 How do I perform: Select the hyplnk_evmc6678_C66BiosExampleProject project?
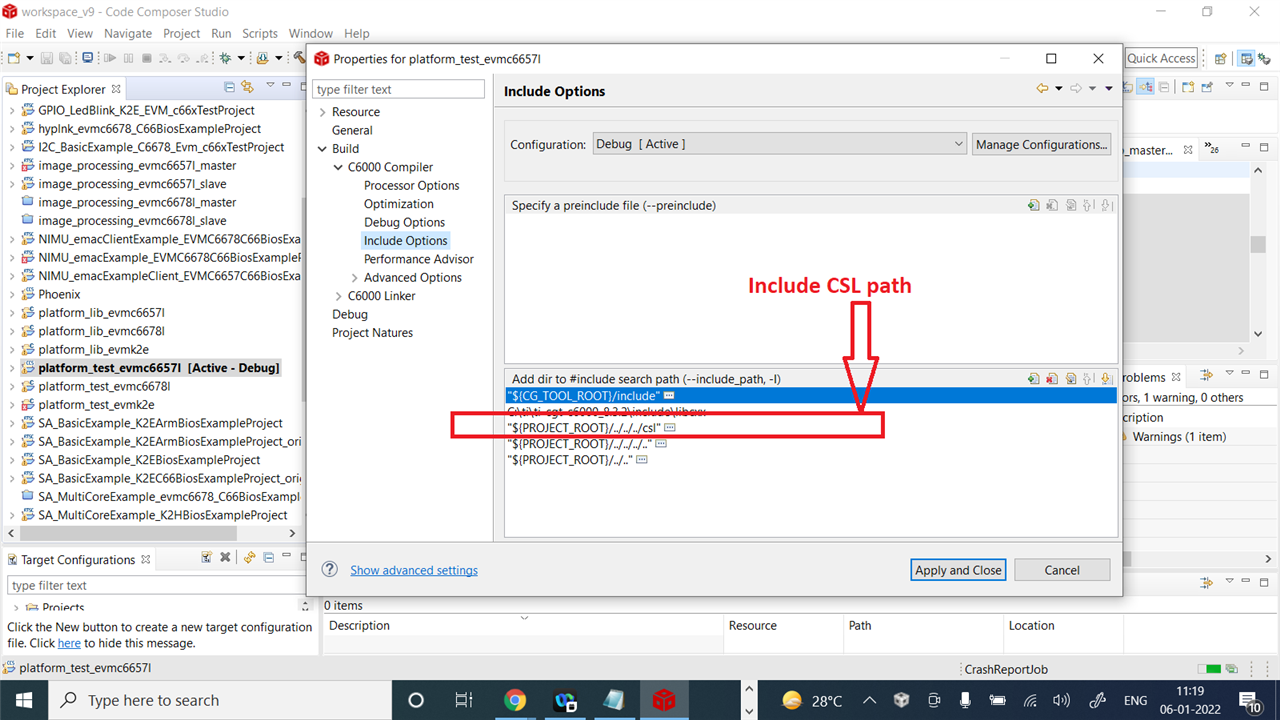[150, 129]
